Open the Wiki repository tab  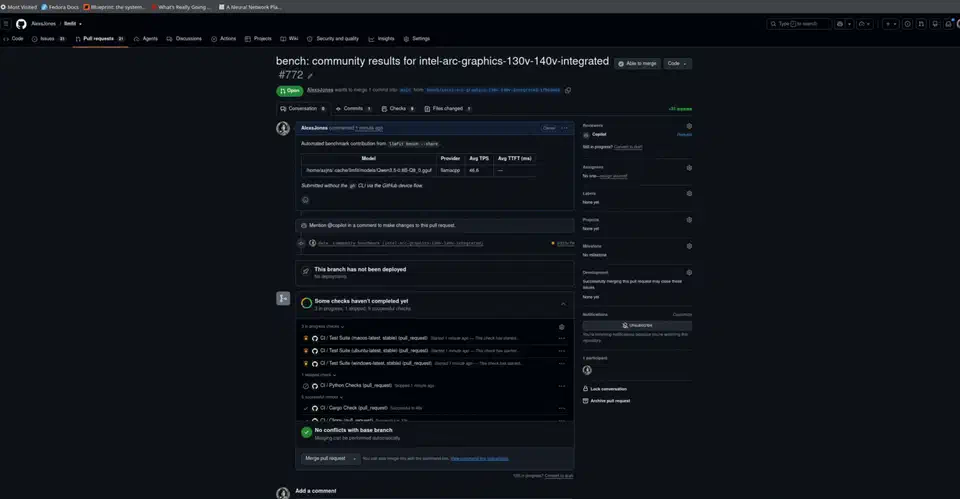[x=289, y=39]
